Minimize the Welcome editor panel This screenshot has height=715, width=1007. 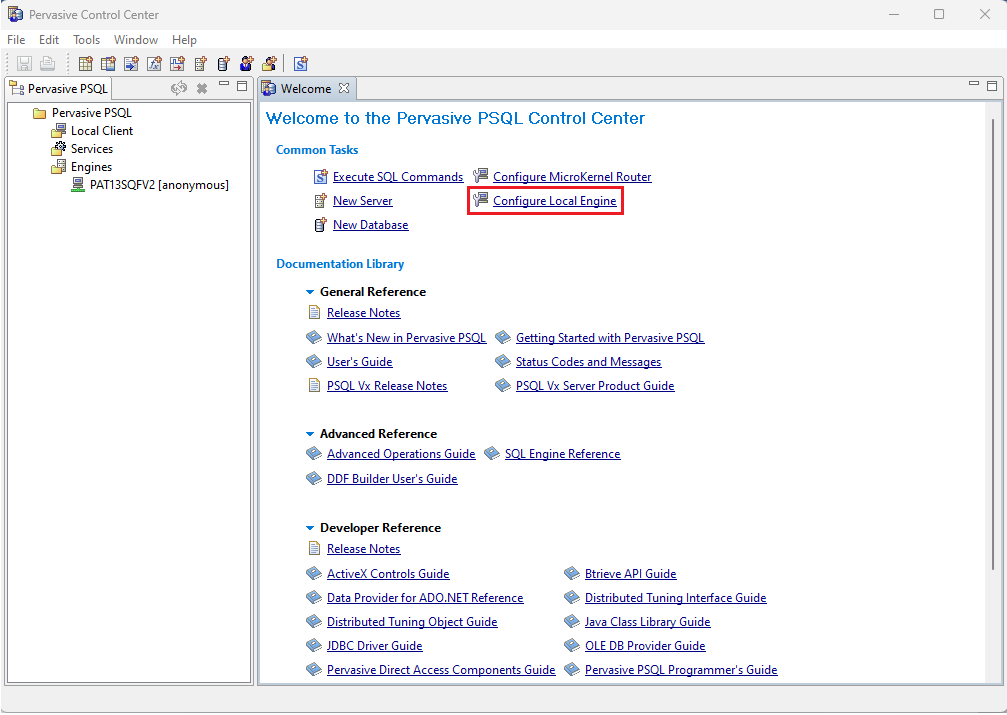coord(974,84)
